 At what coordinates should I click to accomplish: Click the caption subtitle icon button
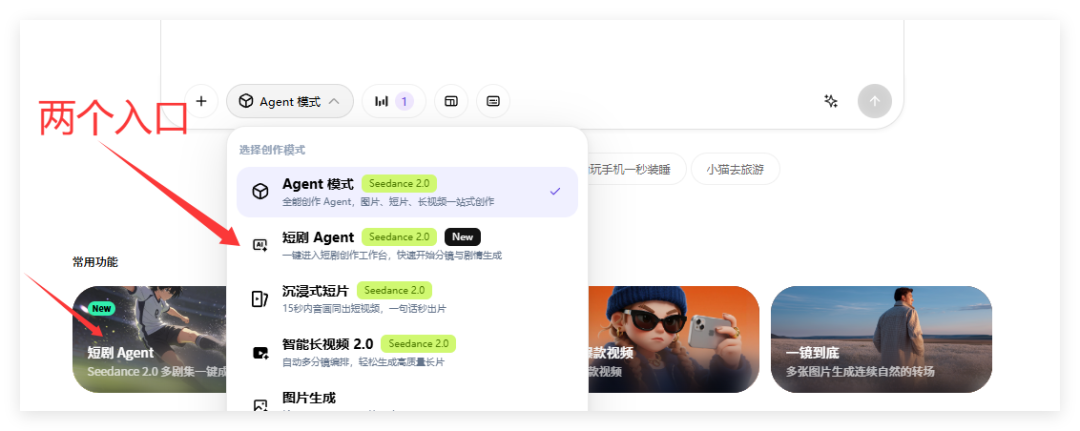tap(493, 101)
